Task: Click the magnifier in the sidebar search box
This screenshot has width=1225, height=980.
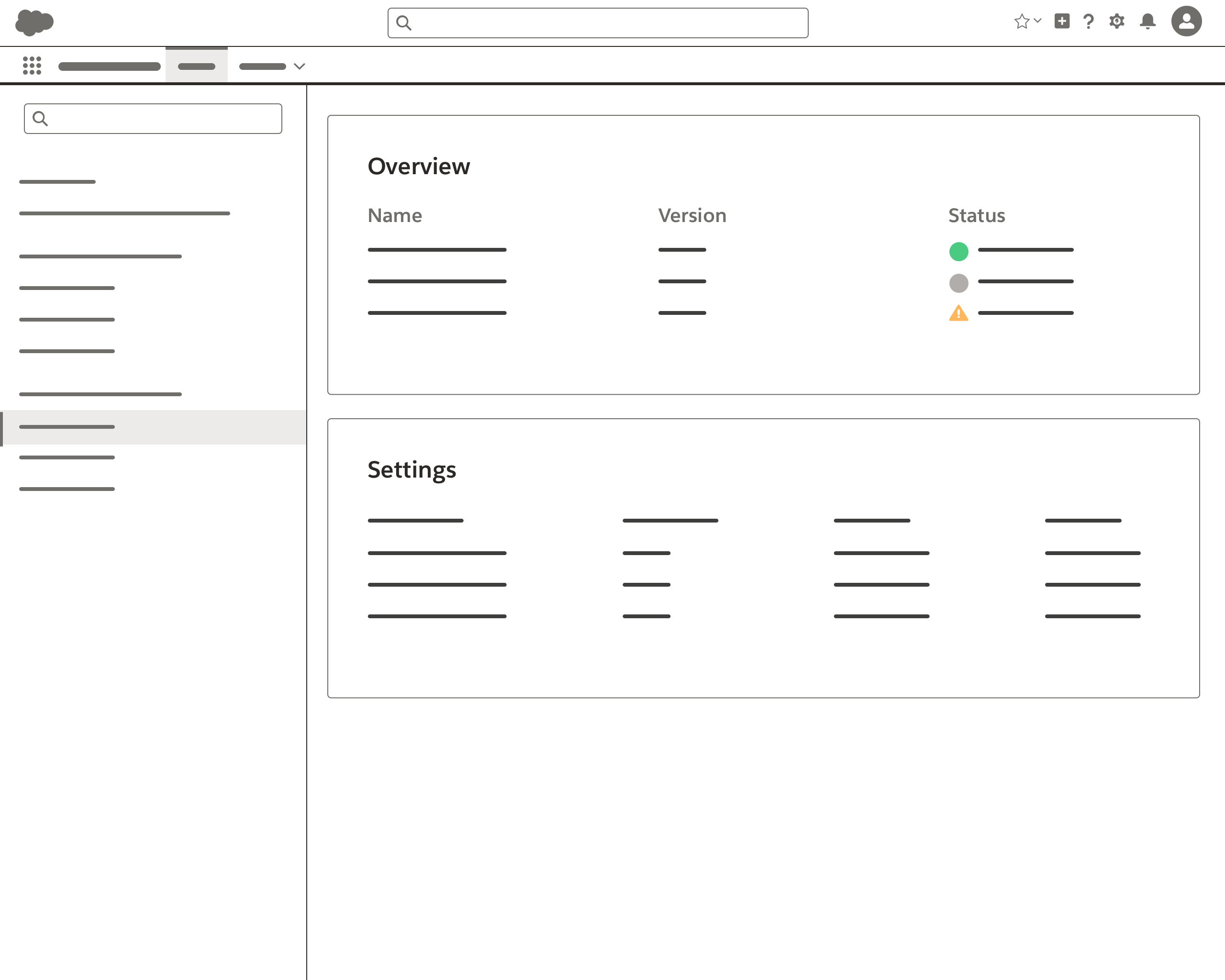Action: (40, 118)
